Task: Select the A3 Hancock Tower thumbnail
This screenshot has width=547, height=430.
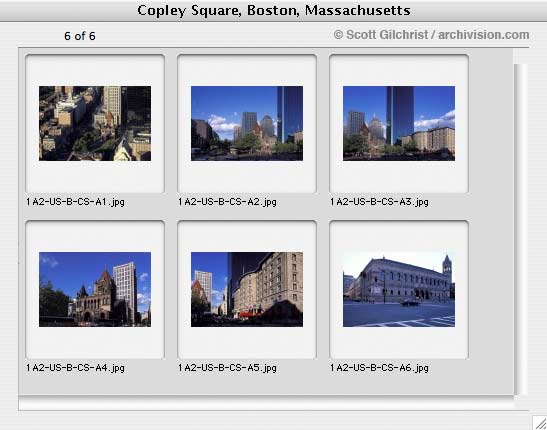Action: coord(399,123)
